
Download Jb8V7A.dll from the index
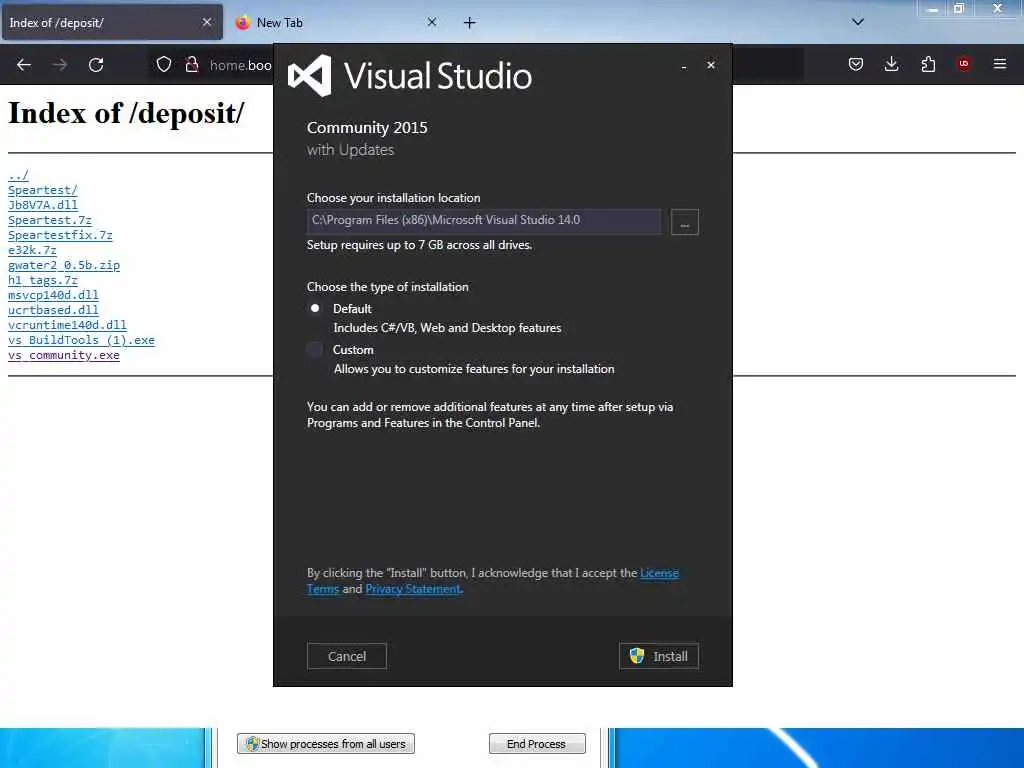(x=43, y=205)
